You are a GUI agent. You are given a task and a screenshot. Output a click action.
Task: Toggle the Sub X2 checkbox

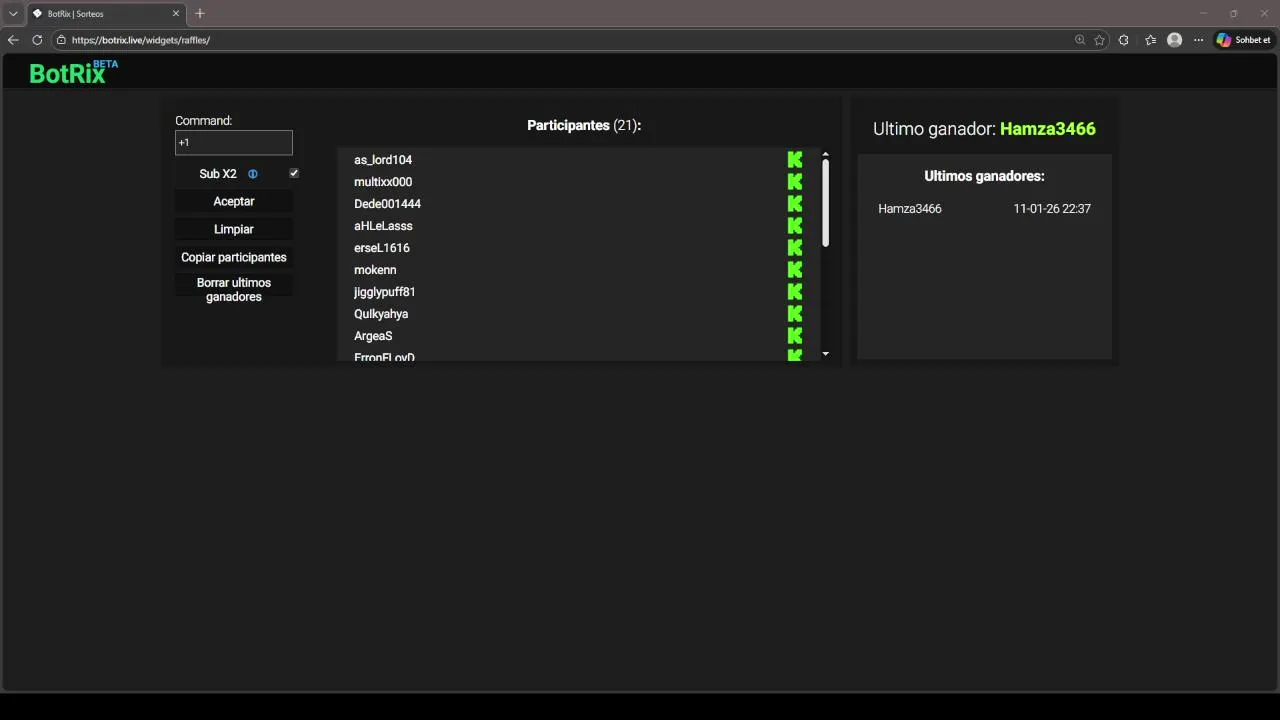point(294,173)
